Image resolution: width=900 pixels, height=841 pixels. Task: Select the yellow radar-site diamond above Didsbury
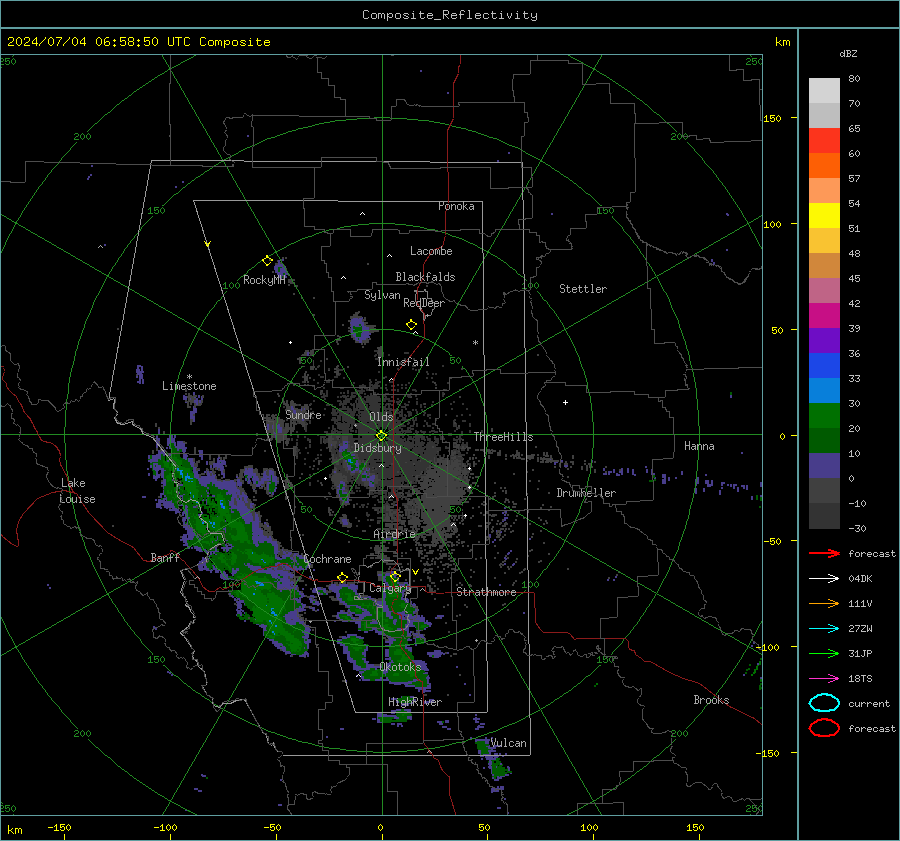[381, 436]
